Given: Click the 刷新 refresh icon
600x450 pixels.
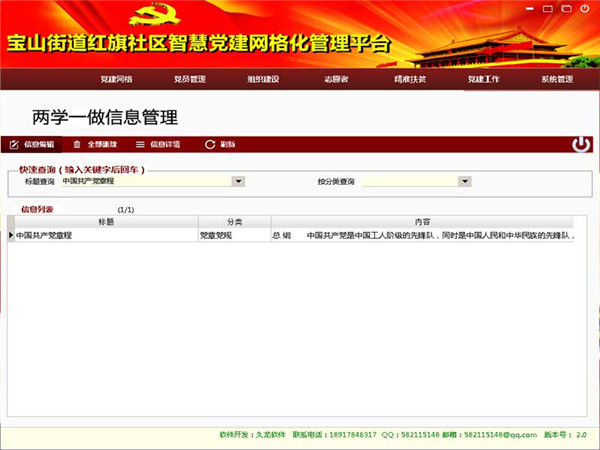Looking at the screenshot, I should click(210, 145).
